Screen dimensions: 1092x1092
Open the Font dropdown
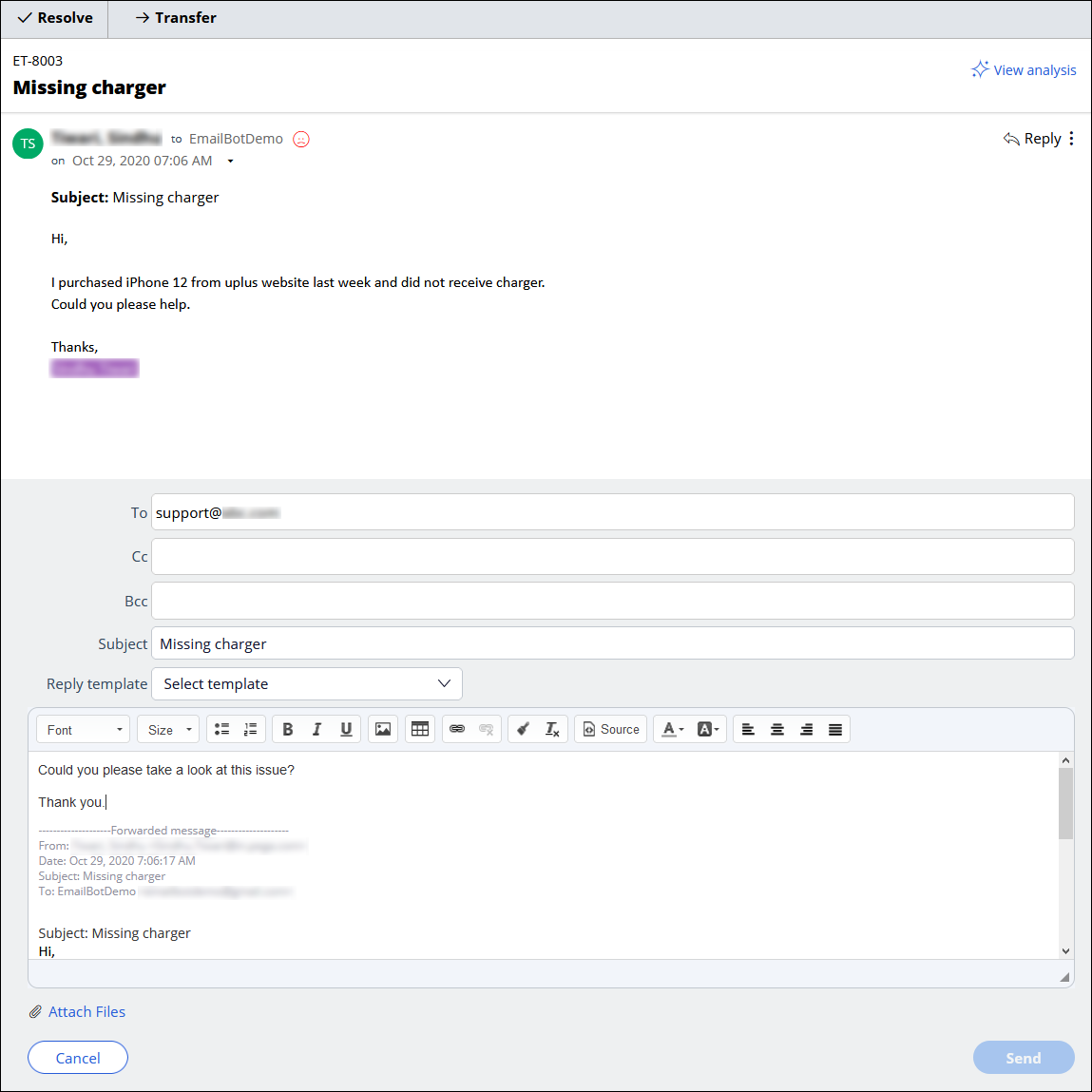tap(85, 729)
